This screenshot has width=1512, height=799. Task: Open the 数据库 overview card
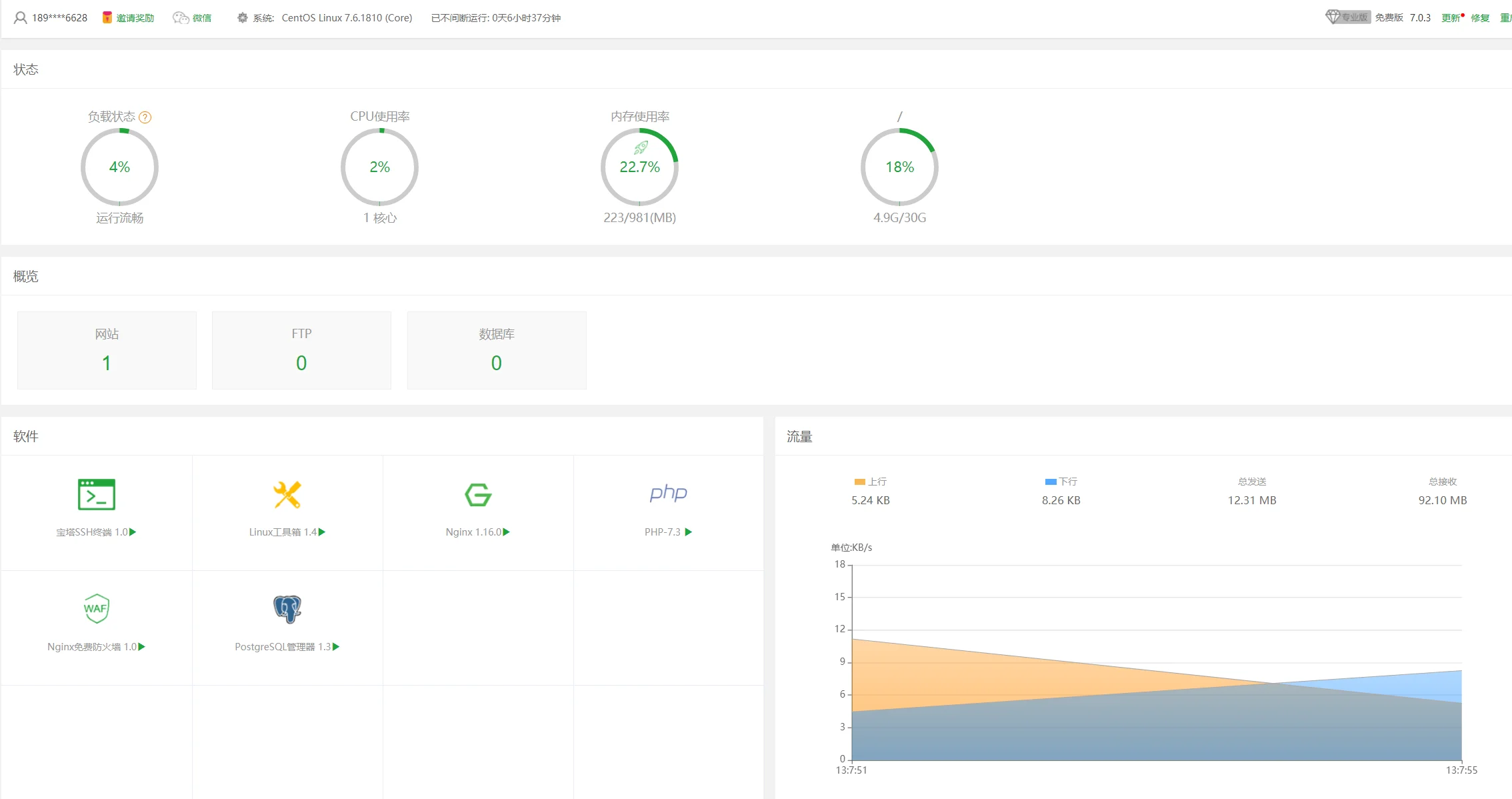coord(497,350)
